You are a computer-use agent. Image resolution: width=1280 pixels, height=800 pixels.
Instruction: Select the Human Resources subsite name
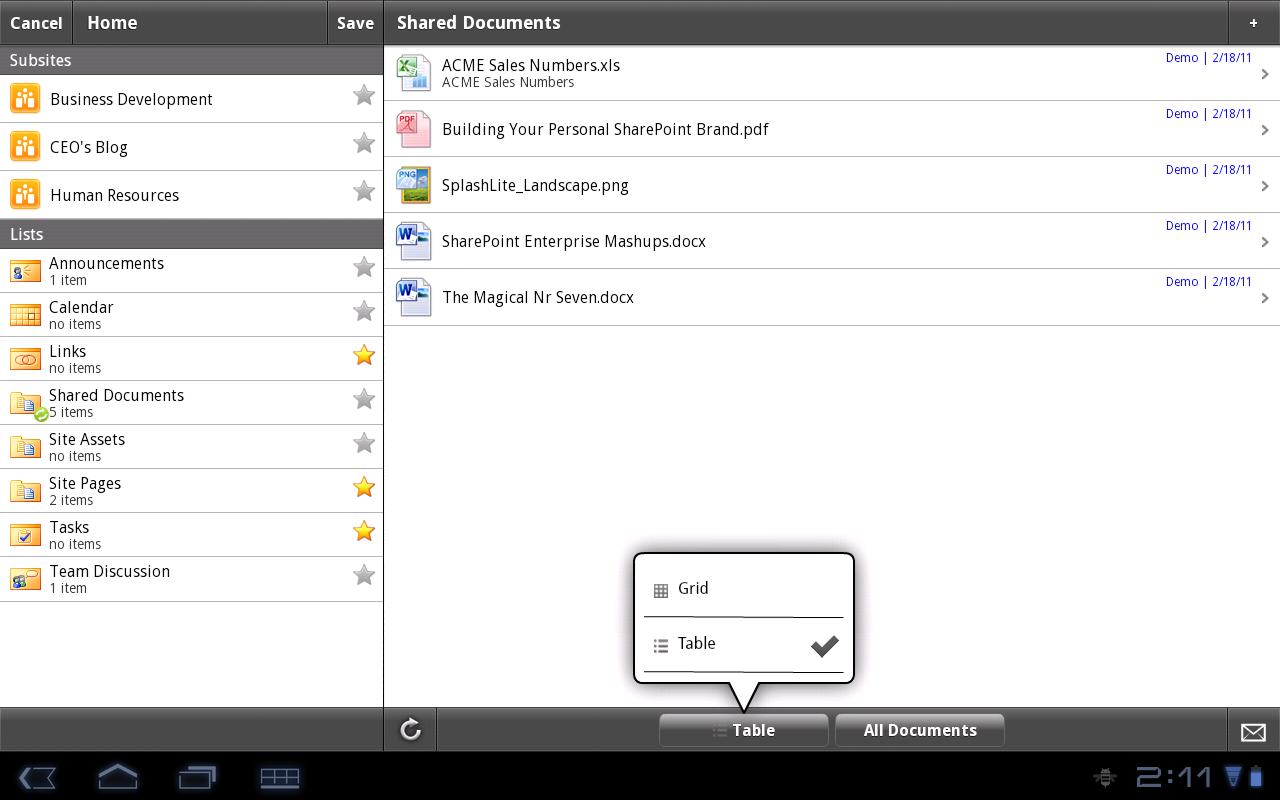(x=115, y=195)
